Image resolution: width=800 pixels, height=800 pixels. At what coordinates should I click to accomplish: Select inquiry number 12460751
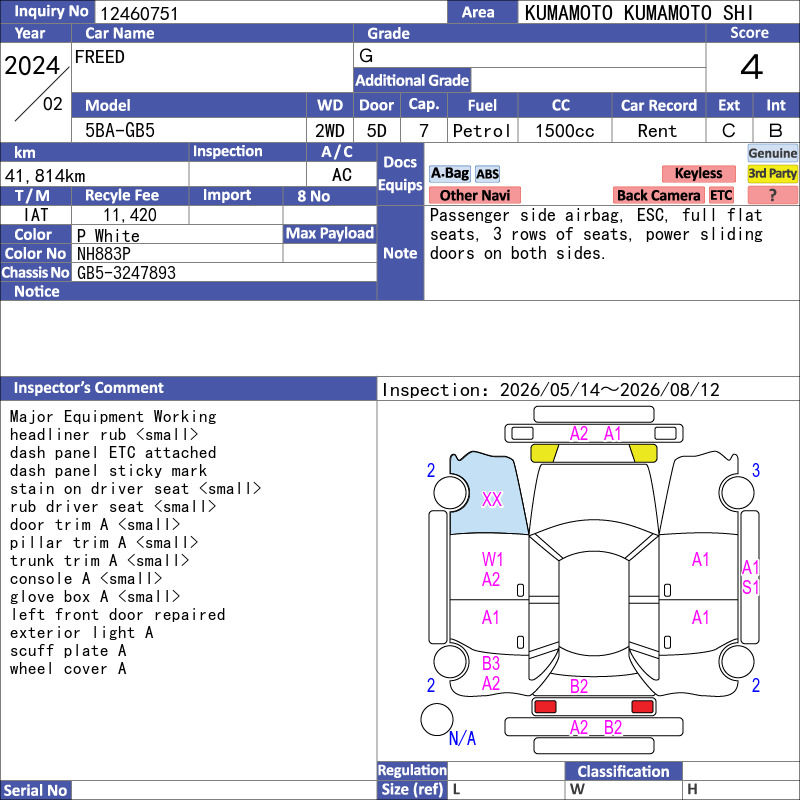pos(139,13)
